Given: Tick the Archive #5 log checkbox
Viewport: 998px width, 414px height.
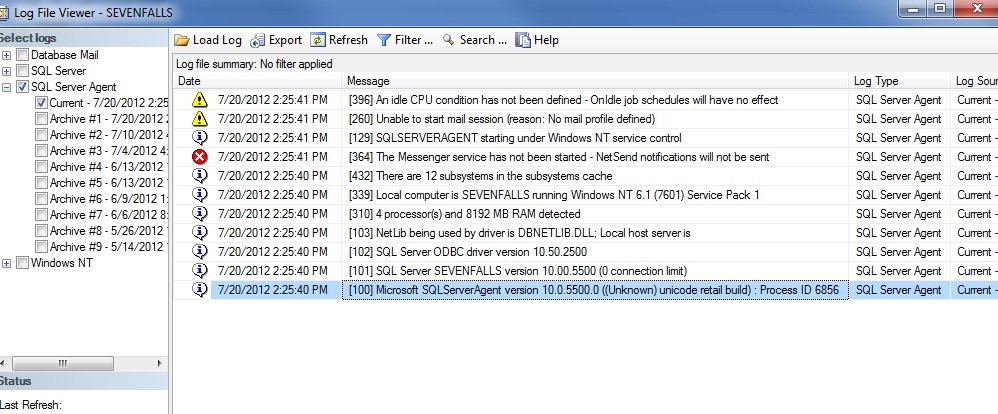Looking at the screenshot, I should coord(41,183).
